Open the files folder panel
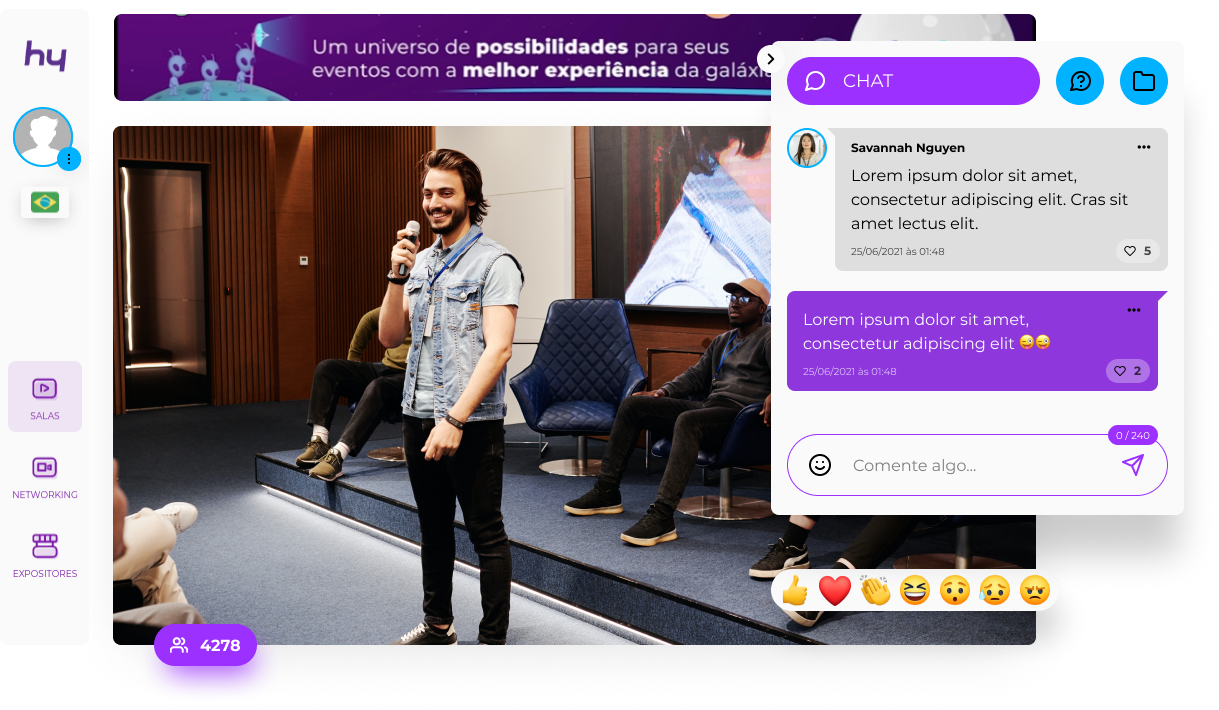The image size is (1219, 710). click(1144, 81)
